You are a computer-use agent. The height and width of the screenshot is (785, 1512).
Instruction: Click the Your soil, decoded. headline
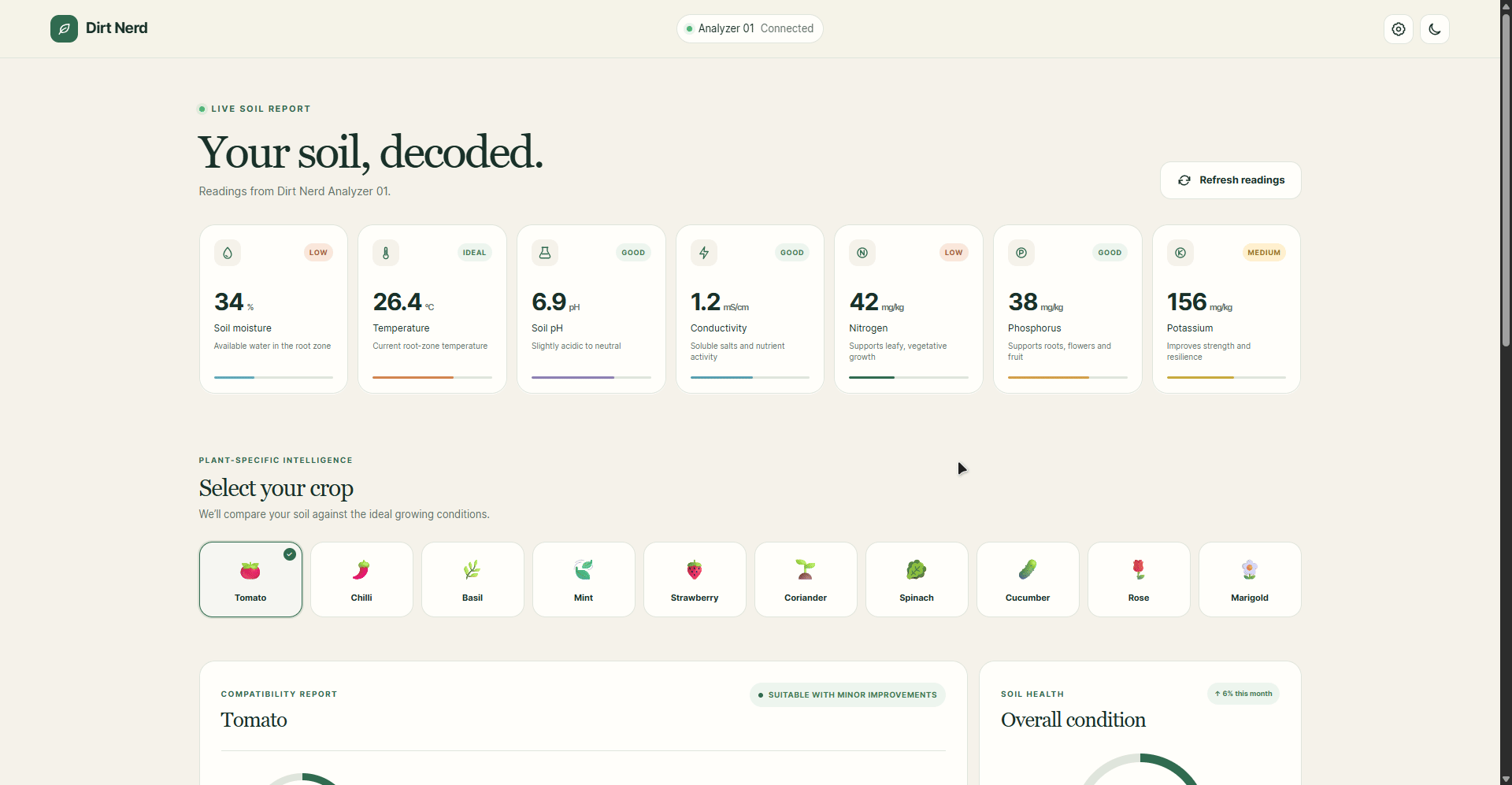[371, 152]
